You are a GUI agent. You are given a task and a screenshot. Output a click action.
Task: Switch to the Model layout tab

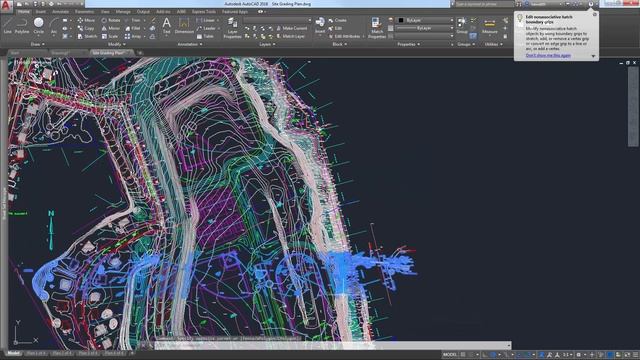(13, 353)
